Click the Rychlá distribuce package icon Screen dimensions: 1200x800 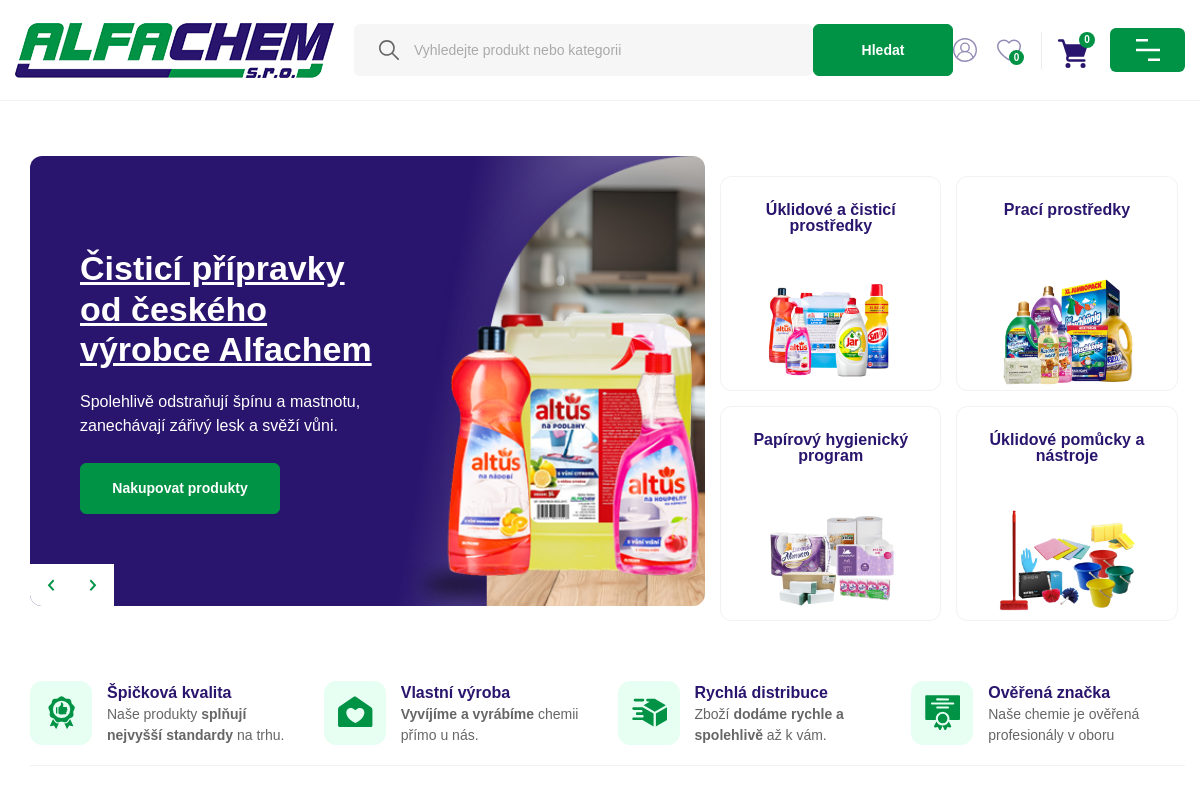649,713
